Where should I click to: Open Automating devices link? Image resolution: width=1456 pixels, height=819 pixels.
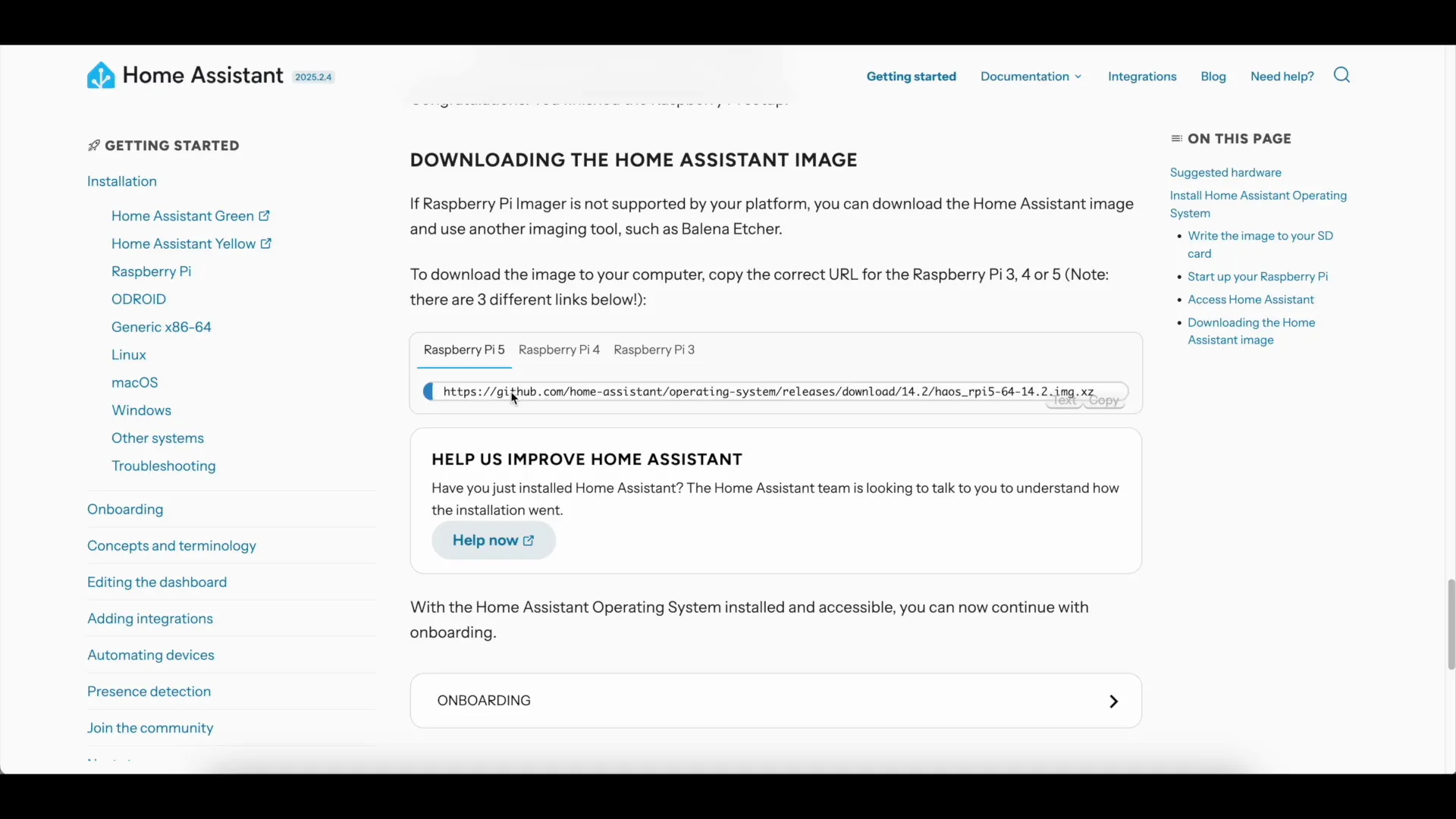coord(151,655)
